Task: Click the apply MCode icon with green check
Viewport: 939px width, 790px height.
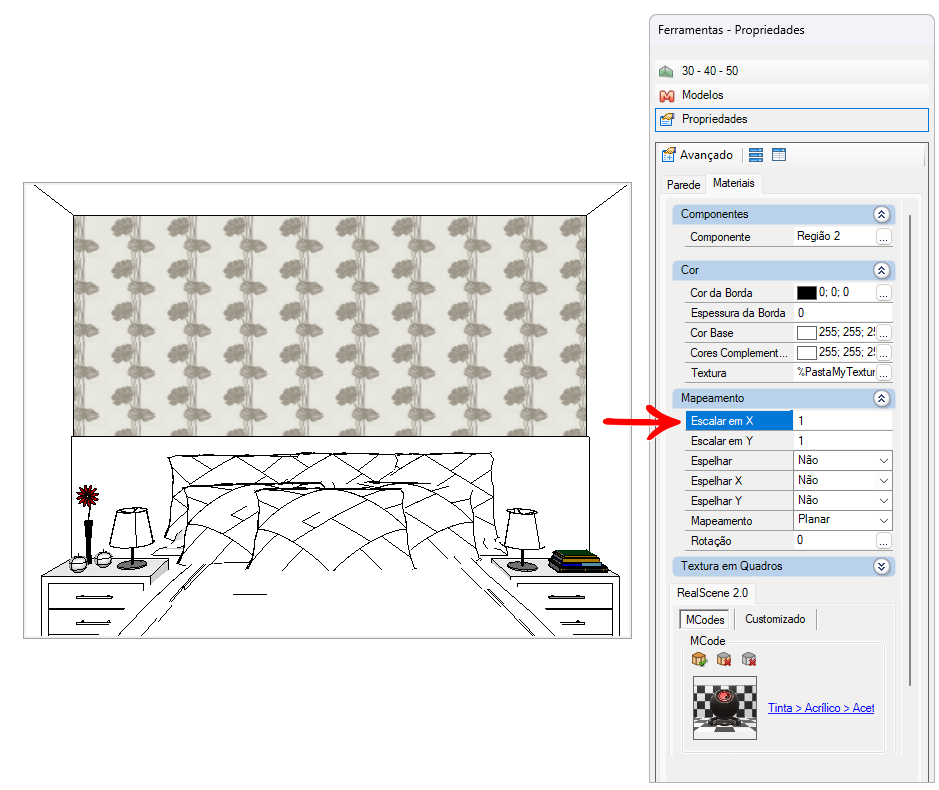Action: point(699,659)
